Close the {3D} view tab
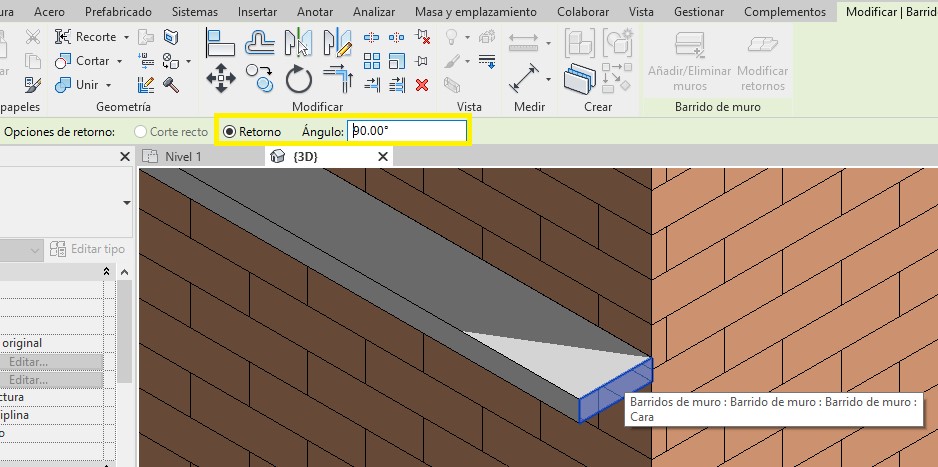This screenshot has height=467, width=938. [382, 157]
